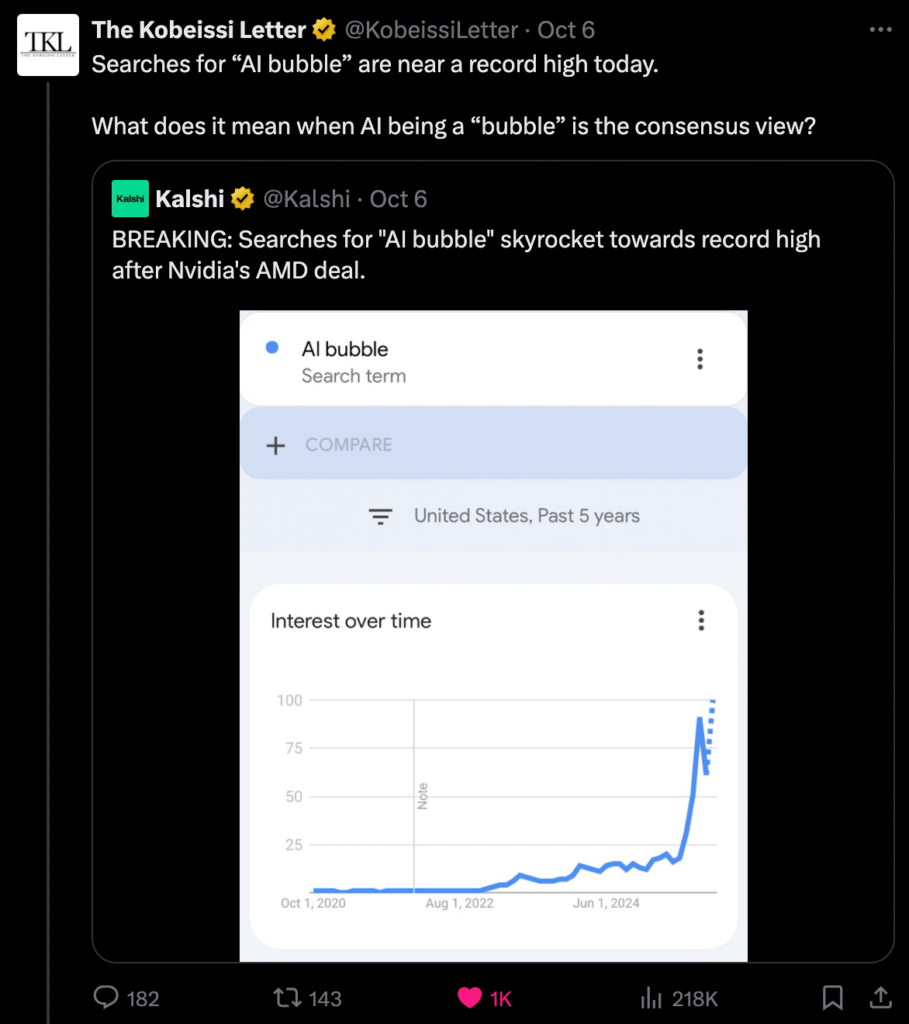Toggle the pink like heart
Viewport: 909px width, 1024px height.
(469, 997)
